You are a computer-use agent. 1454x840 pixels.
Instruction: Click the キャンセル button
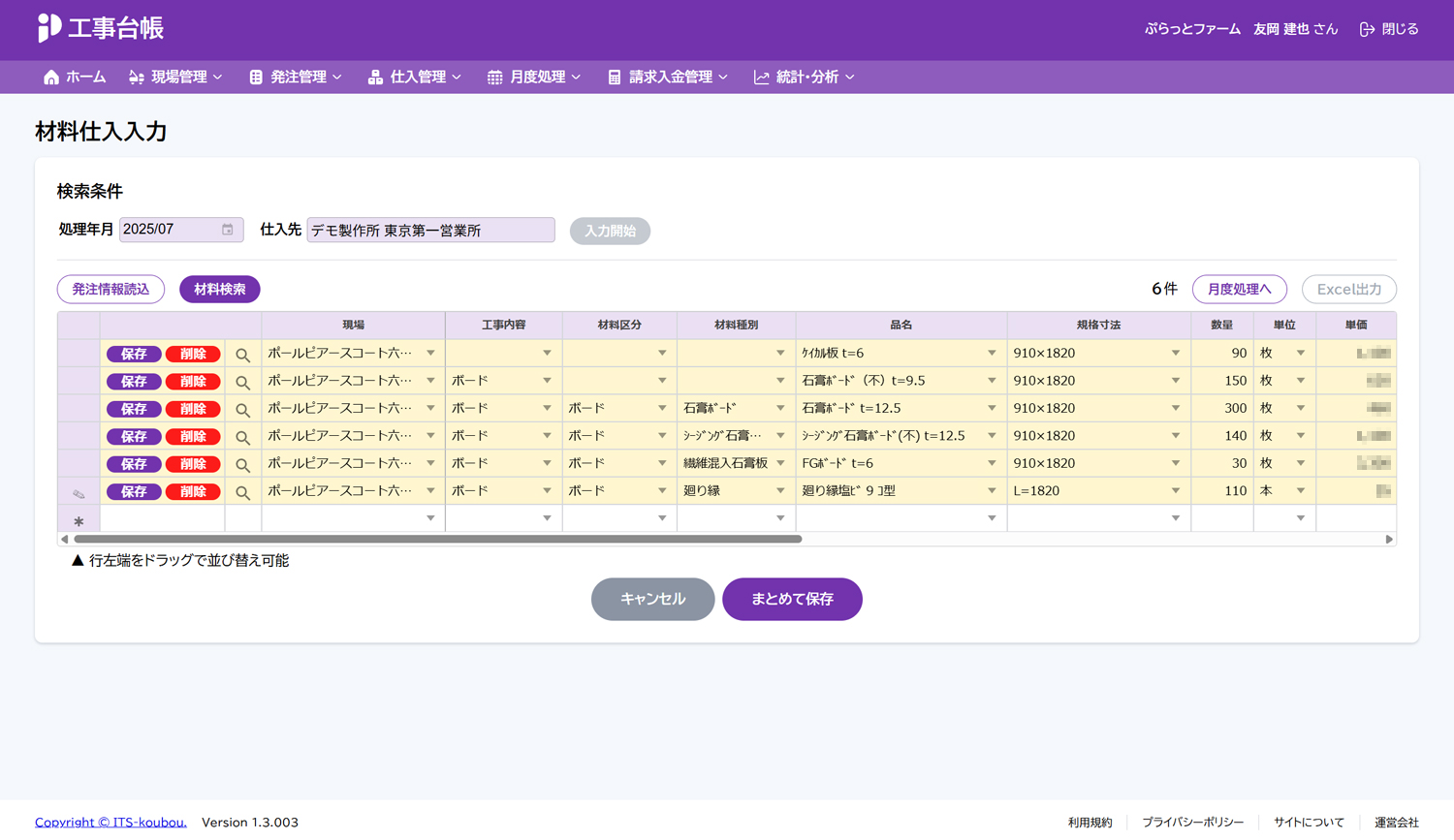tap(652, 599)
